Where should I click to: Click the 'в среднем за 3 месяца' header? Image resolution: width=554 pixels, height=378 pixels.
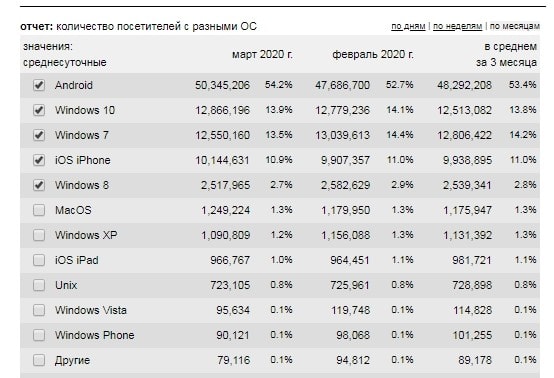click(506, 54)
